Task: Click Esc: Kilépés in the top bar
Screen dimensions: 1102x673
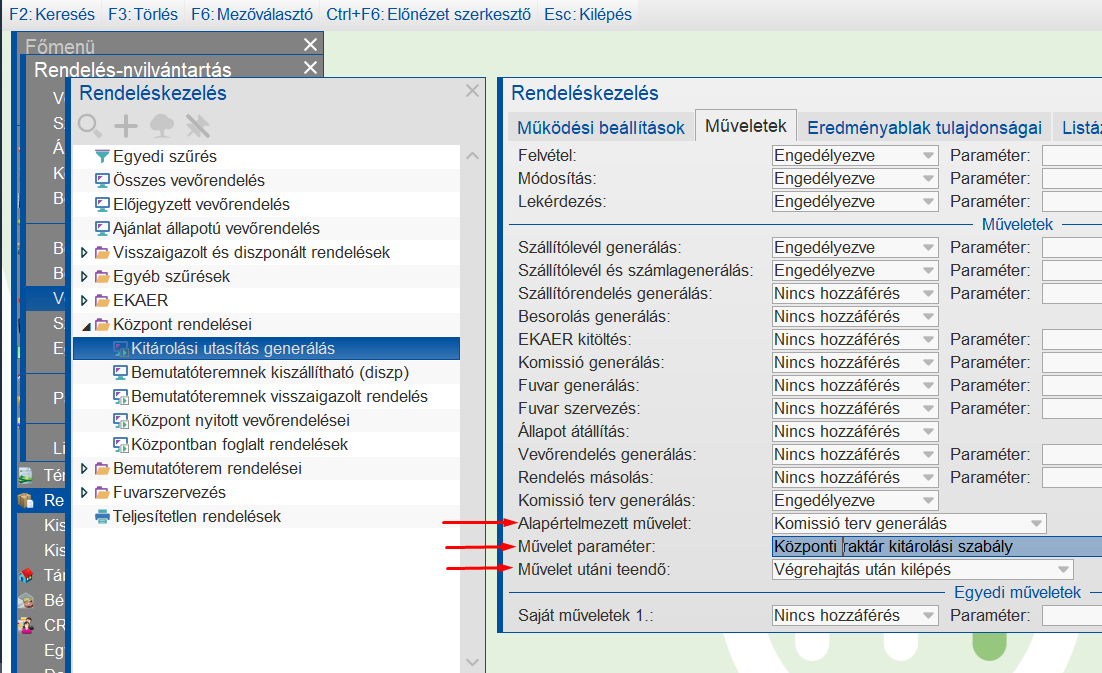Action: point(588,15)
